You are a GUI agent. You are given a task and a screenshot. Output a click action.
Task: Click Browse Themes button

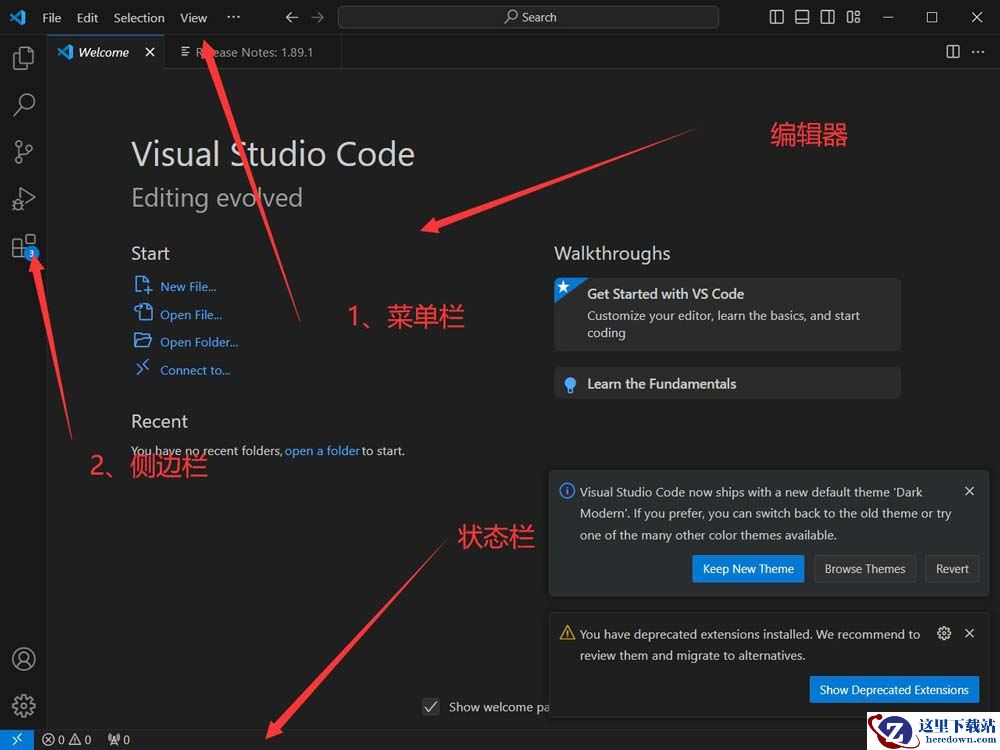pos(865,569)
